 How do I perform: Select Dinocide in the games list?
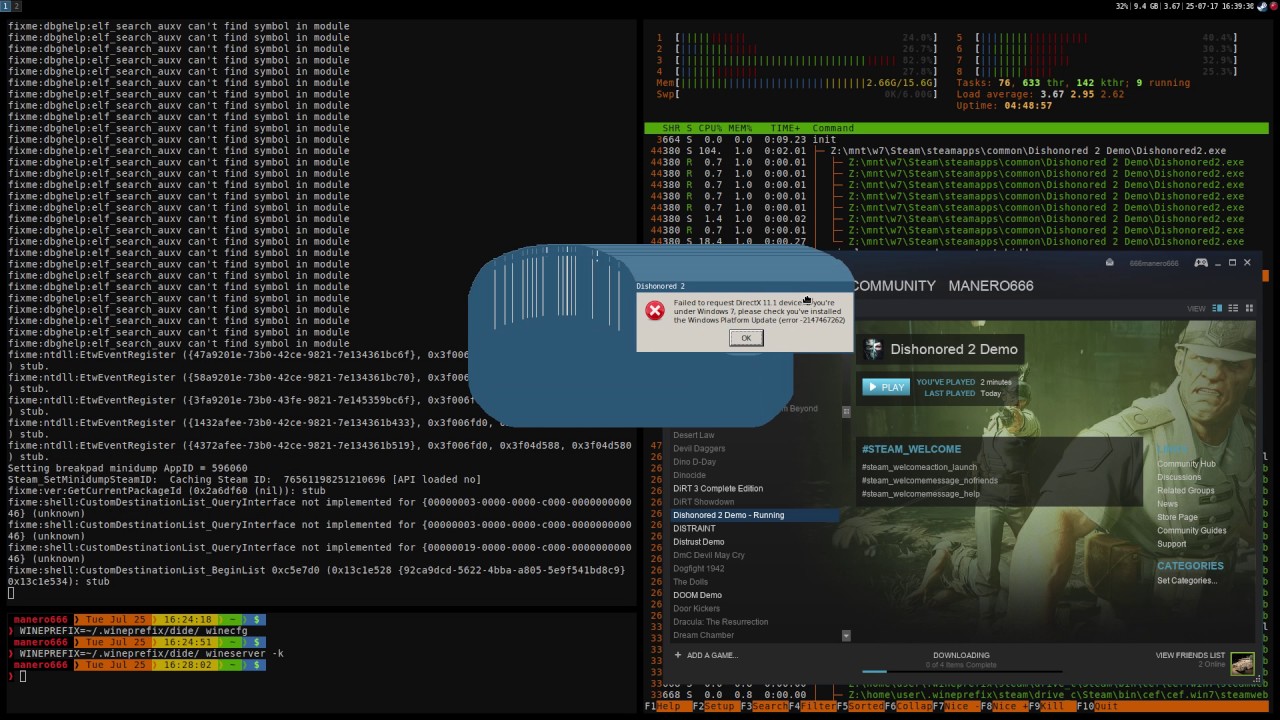(x=689, y=475)
